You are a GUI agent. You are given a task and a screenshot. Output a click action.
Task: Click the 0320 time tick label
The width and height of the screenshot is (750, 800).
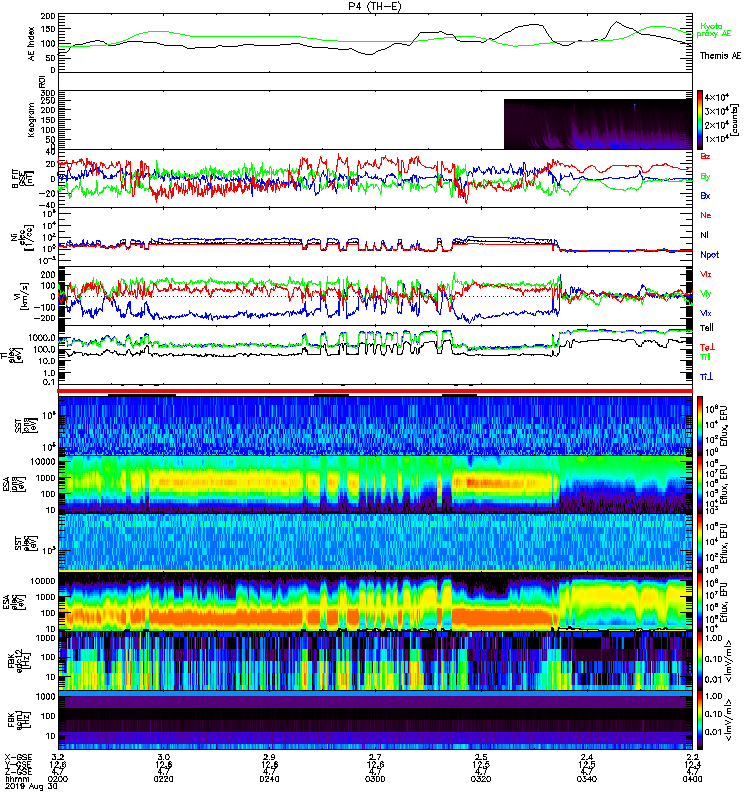pyautogui.click(x=481, y=779)
